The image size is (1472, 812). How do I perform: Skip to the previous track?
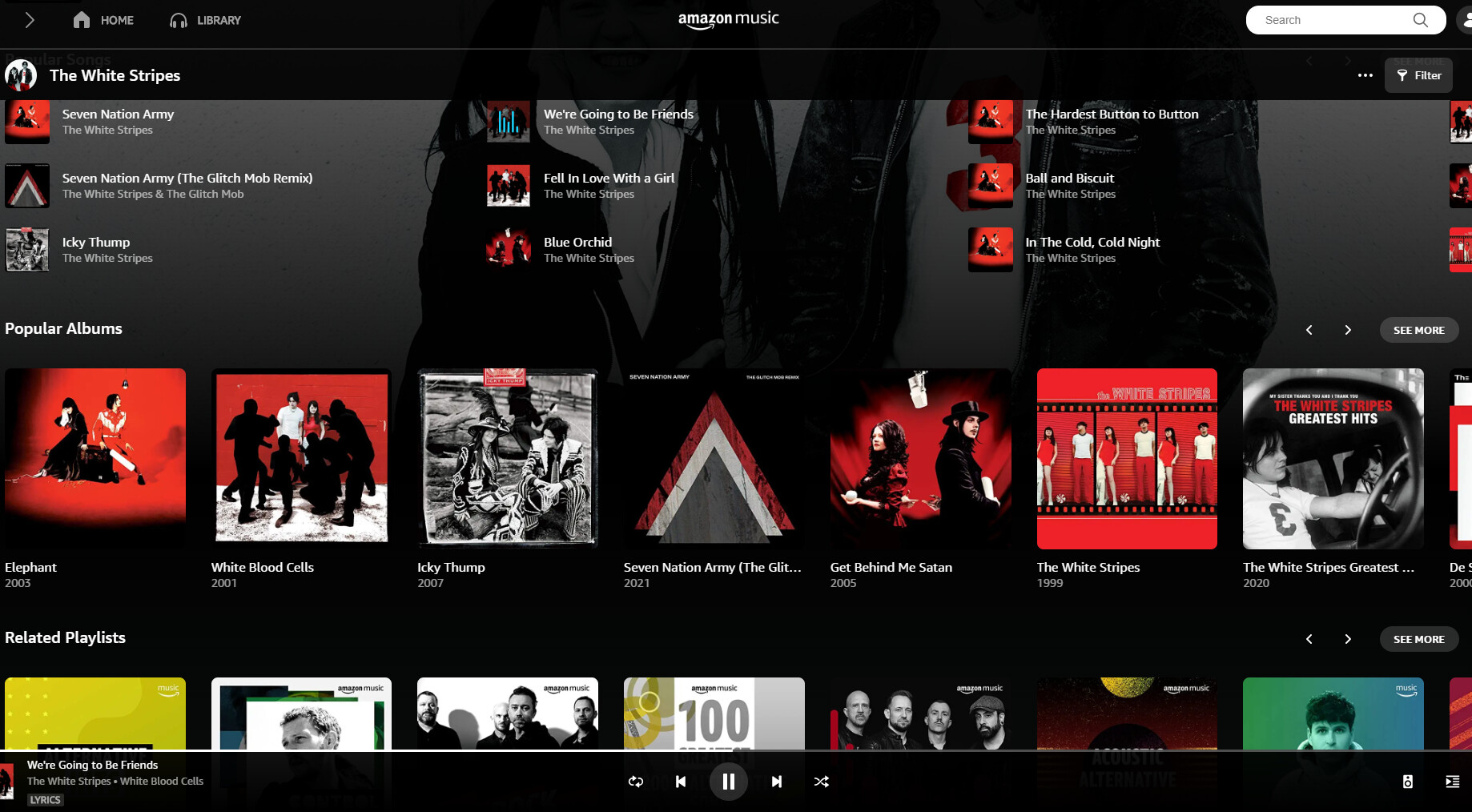click(x=681, y=782)
